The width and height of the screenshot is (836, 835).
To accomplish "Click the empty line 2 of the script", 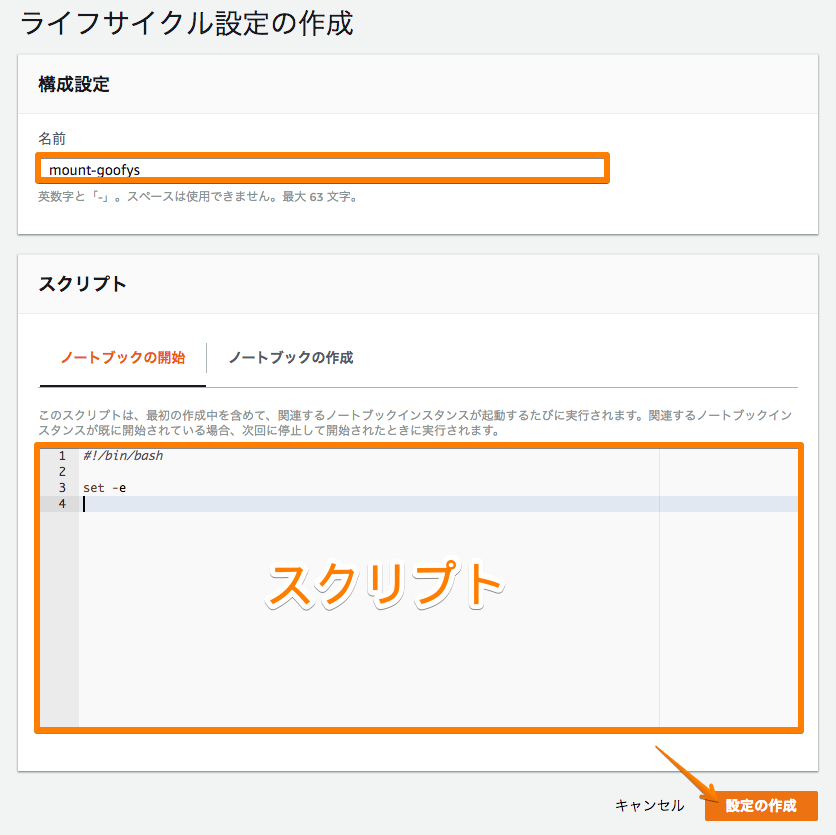I will [200, 471].
